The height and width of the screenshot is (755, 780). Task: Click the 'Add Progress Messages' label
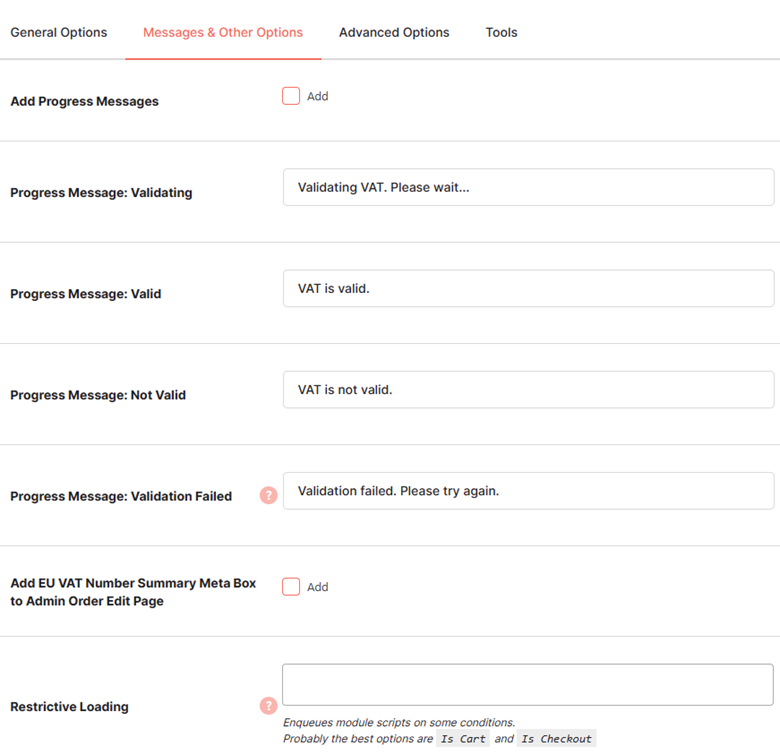tap(85, 101)
